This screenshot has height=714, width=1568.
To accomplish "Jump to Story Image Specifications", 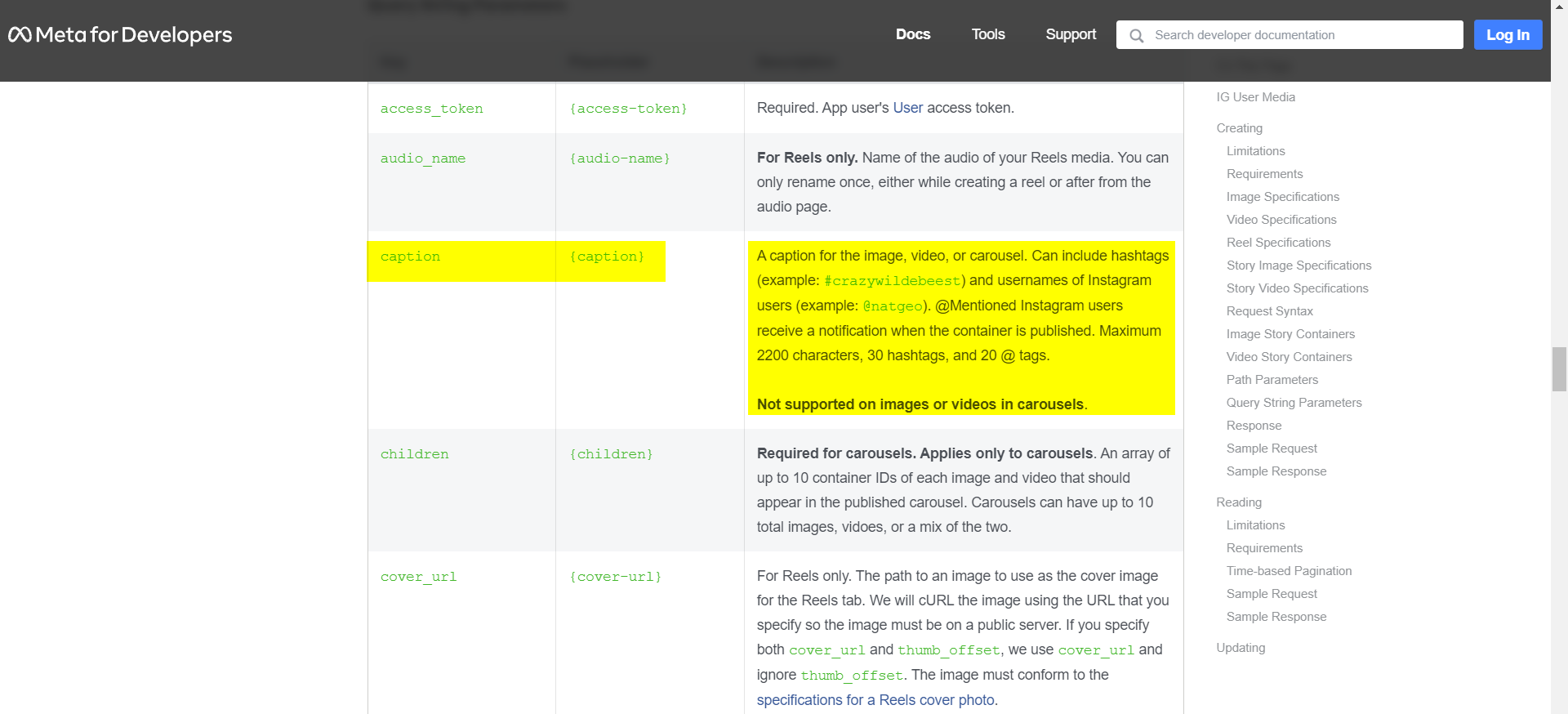I will point(1298,266).
